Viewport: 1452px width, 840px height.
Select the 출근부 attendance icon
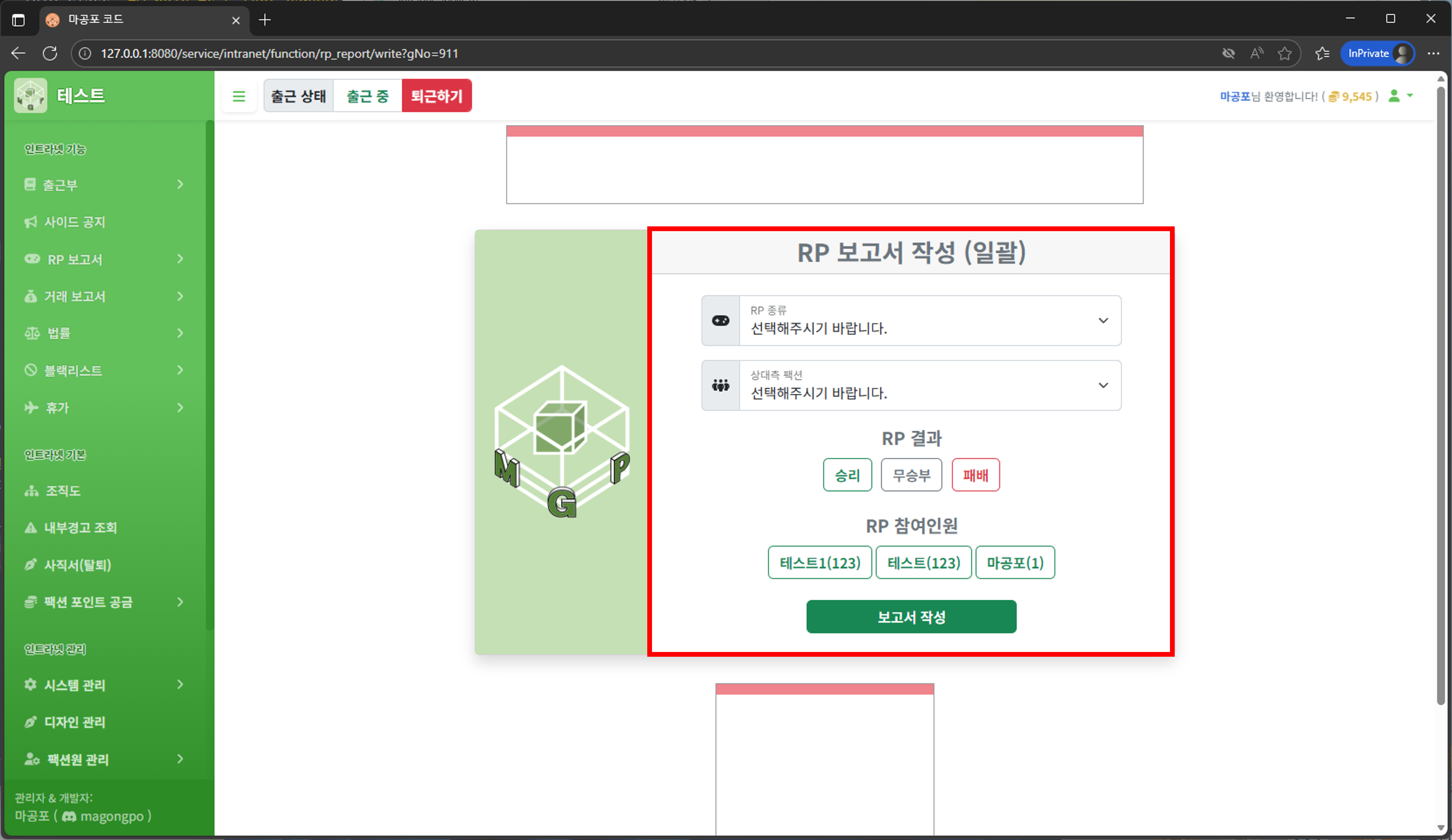tap(31, 184)
